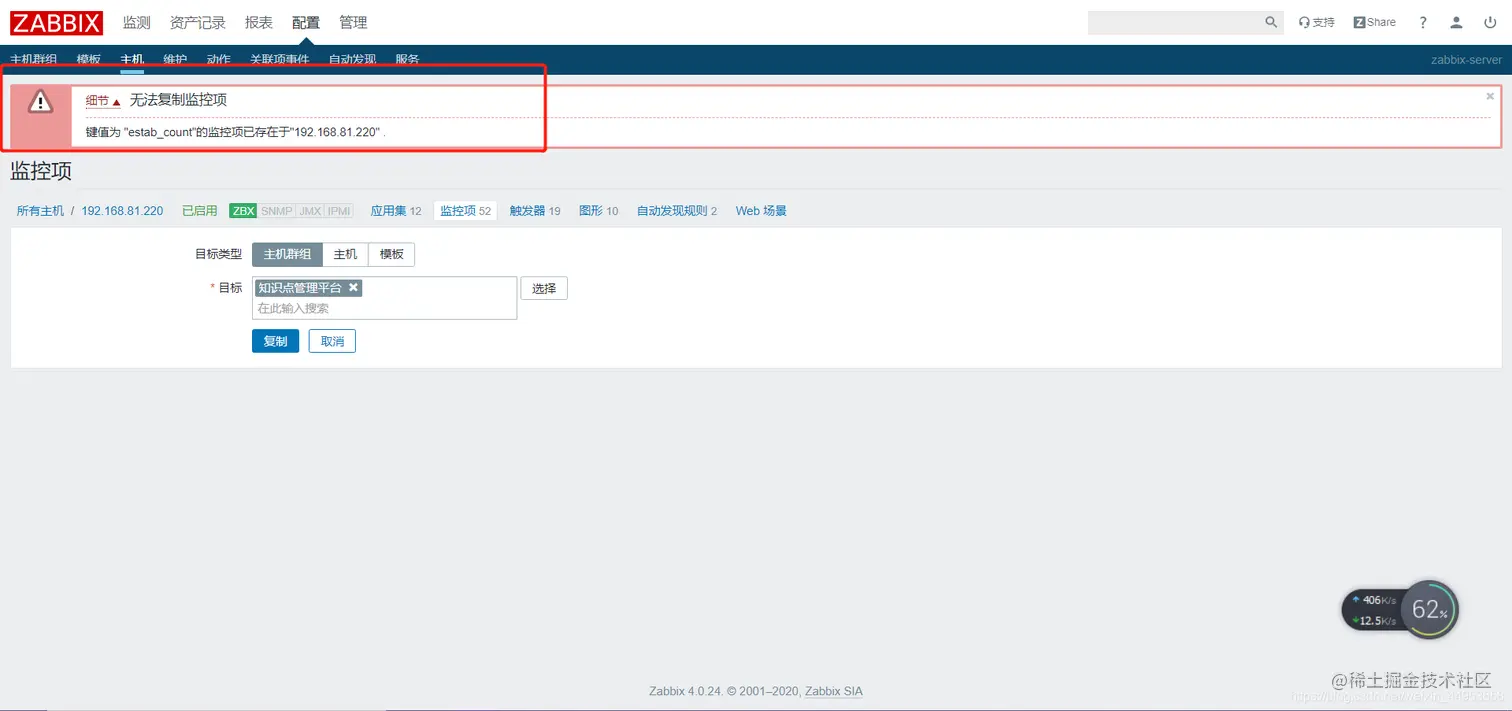Open the Share link

pos(1374,22)
